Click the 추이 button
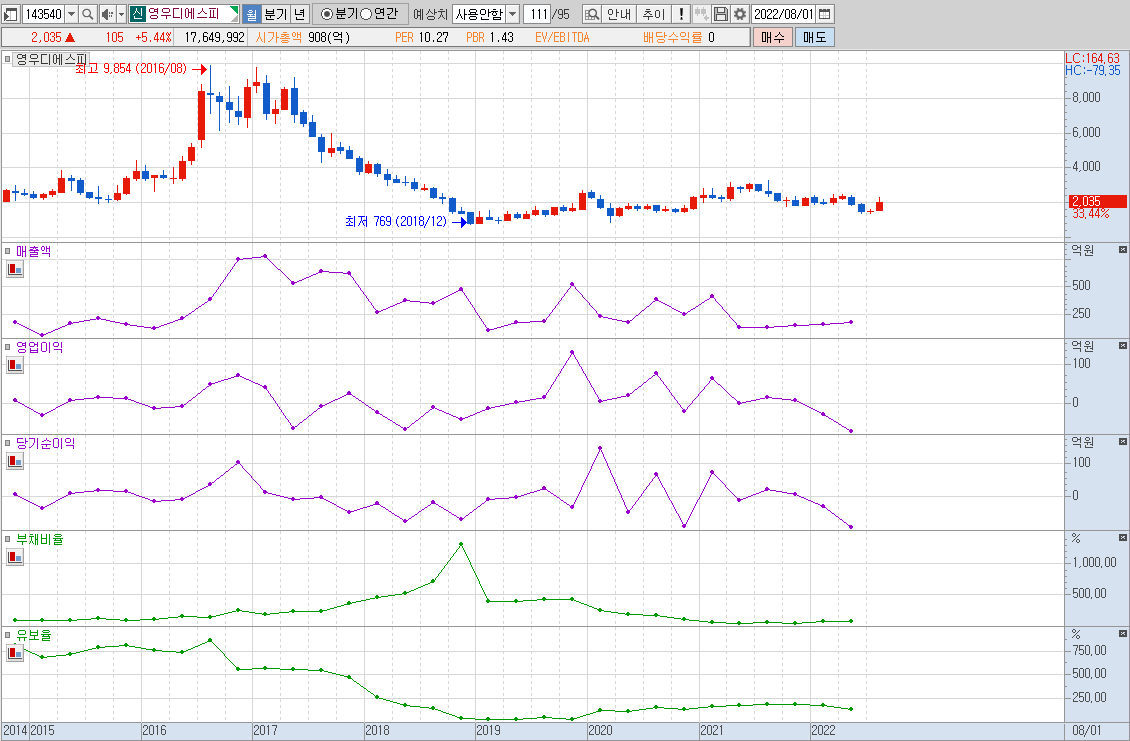The image size is (1130, 741). point(654,14)
